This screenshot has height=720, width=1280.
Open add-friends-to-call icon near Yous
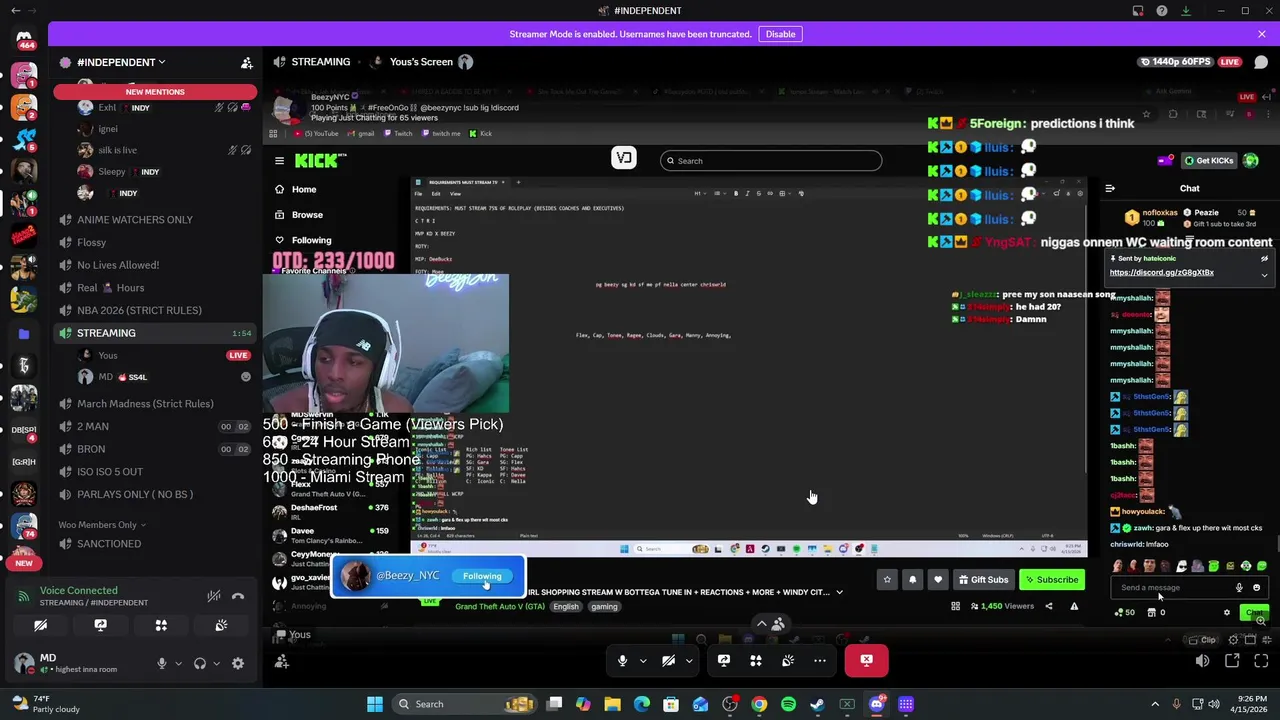(282, 661)
